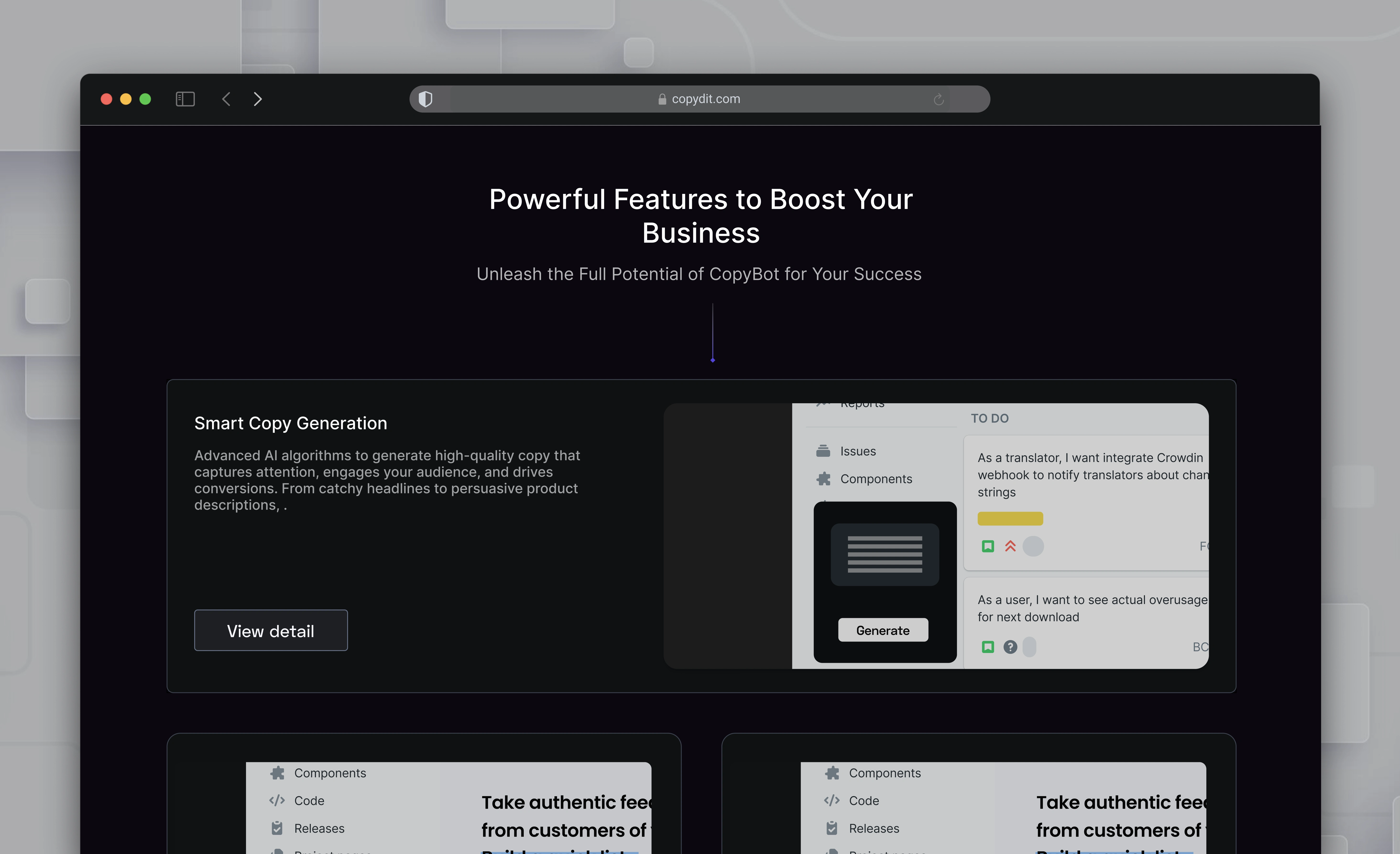
Task: Click the privacy shield icon
Action: click(426, 99)
